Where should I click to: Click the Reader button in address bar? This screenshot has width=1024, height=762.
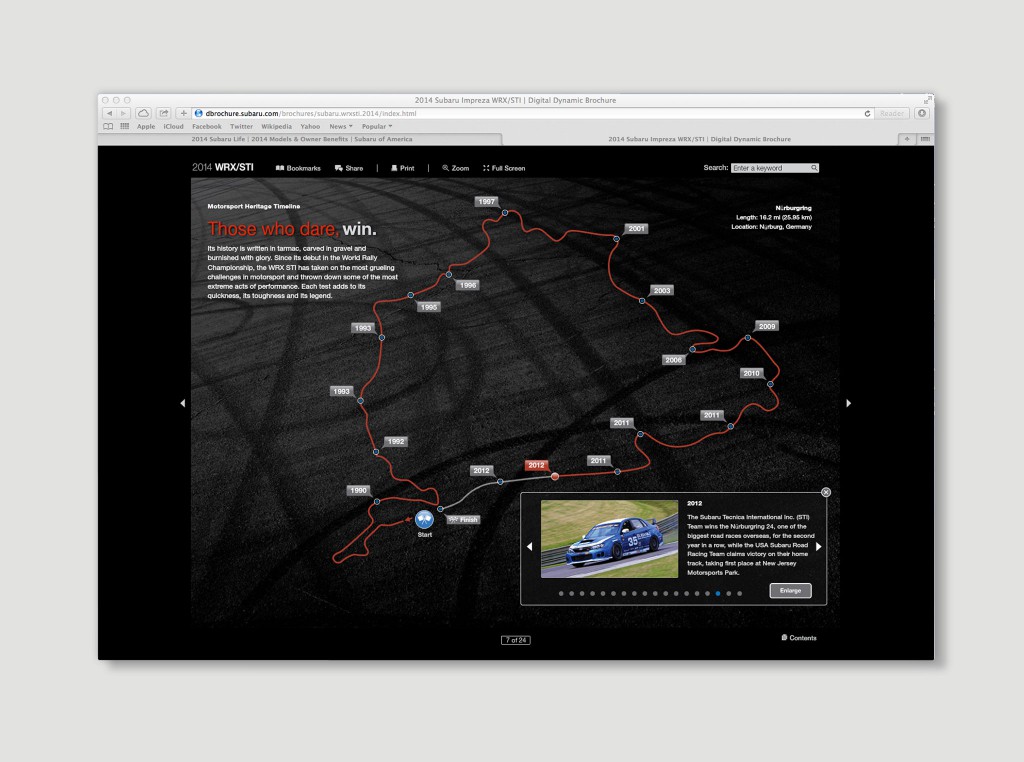tap(891, 114)
